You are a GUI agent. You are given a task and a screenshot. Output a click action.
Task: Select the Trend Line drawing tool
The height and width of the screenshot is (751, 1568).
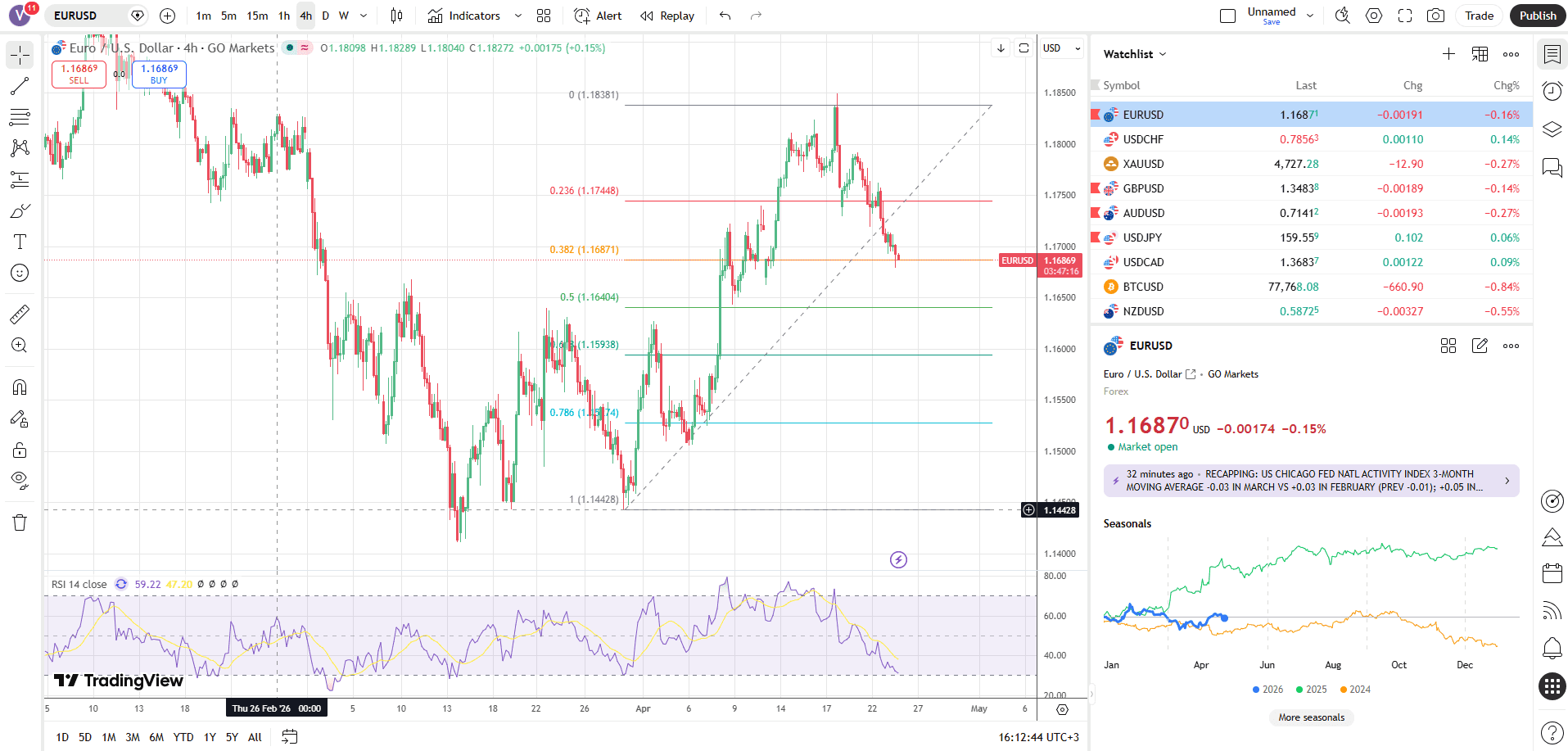(20, 86)
